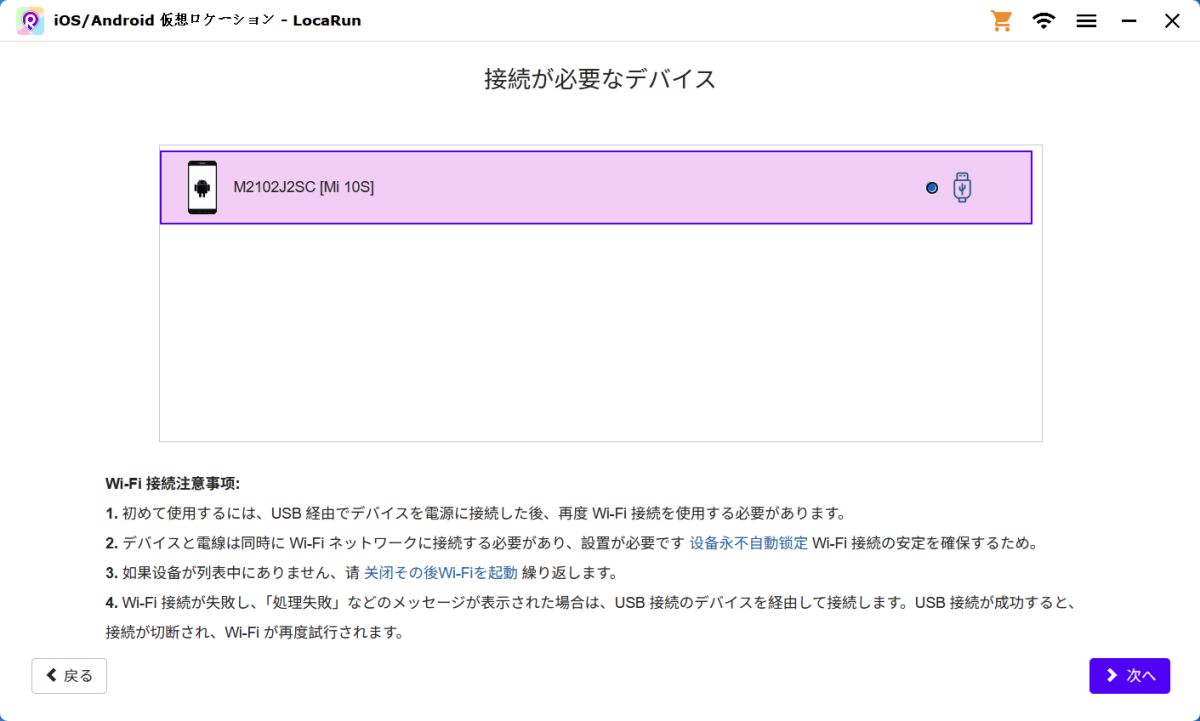The width and height of the screenshot is (1200, 721).
Task: Proceed with the 次へ button
Action: pos(1129,676)
